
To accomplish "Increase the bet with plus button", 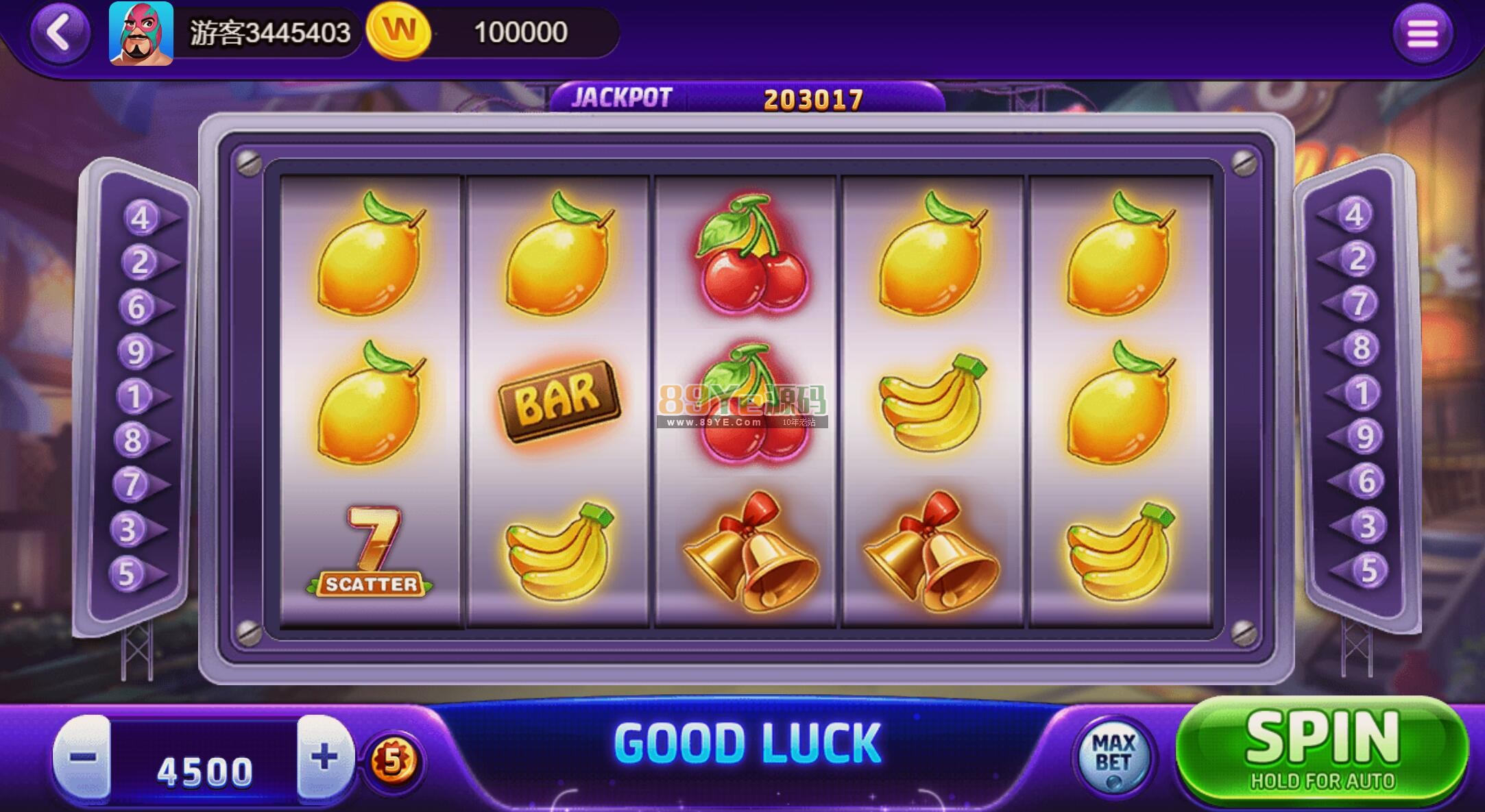I will pos(325,757).
